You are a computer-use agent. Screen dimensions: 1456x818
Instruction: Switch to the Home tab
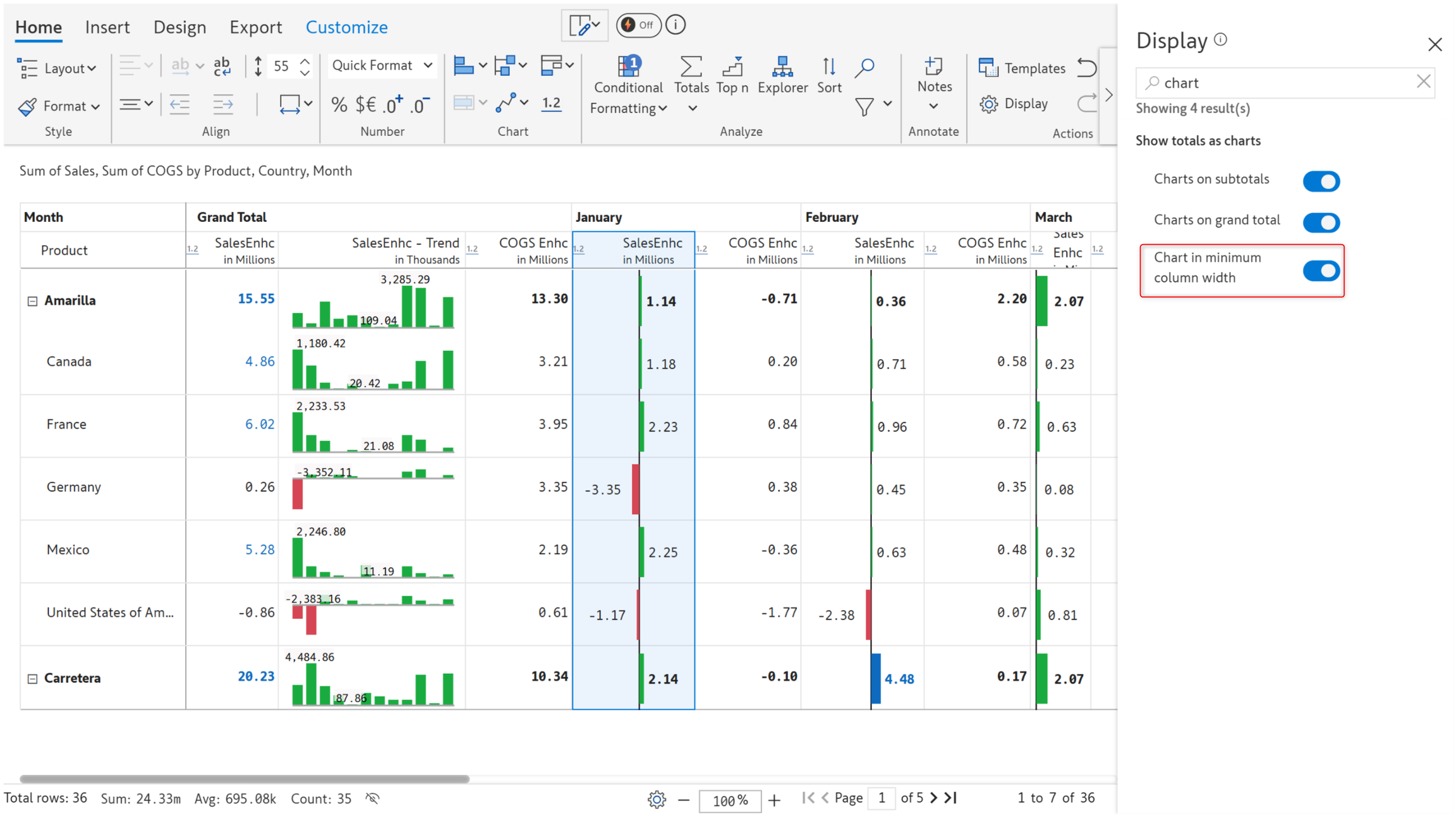tap(39, 27)
